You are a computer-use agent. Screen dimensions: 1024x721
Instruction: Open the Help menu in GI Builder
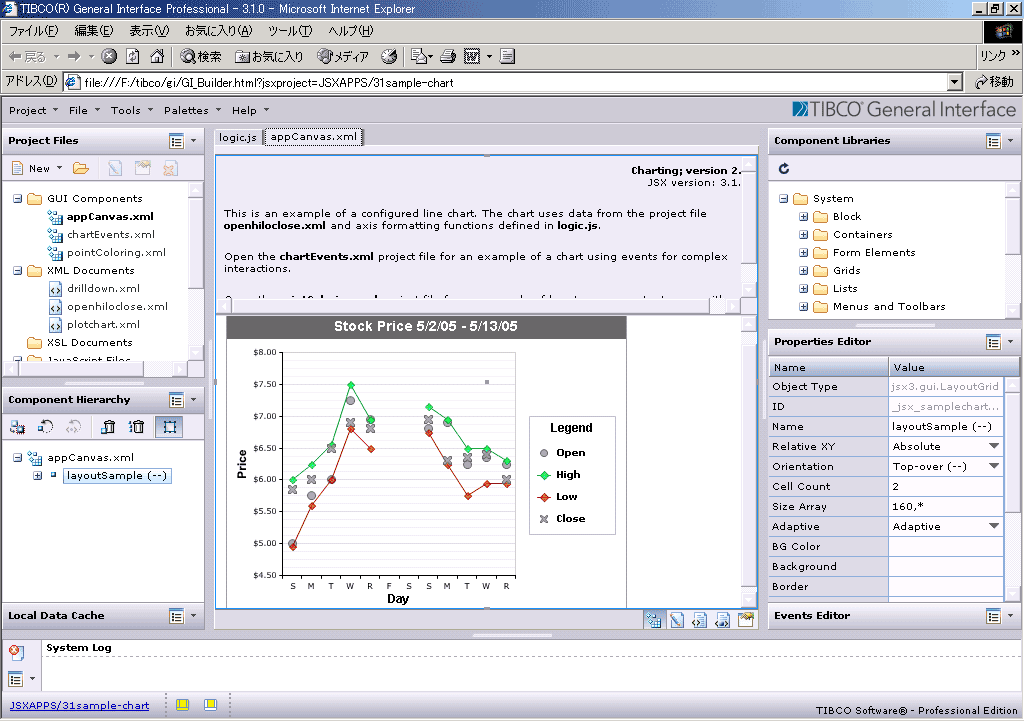tap(250, 110)
